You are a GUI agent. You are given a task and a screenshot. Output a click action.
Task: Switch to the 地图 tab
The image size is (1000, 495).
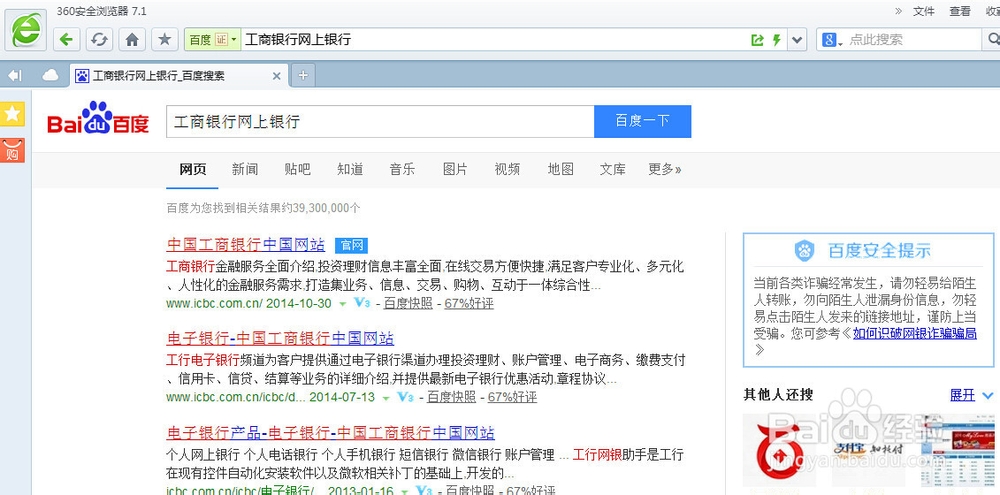(561, 169)
